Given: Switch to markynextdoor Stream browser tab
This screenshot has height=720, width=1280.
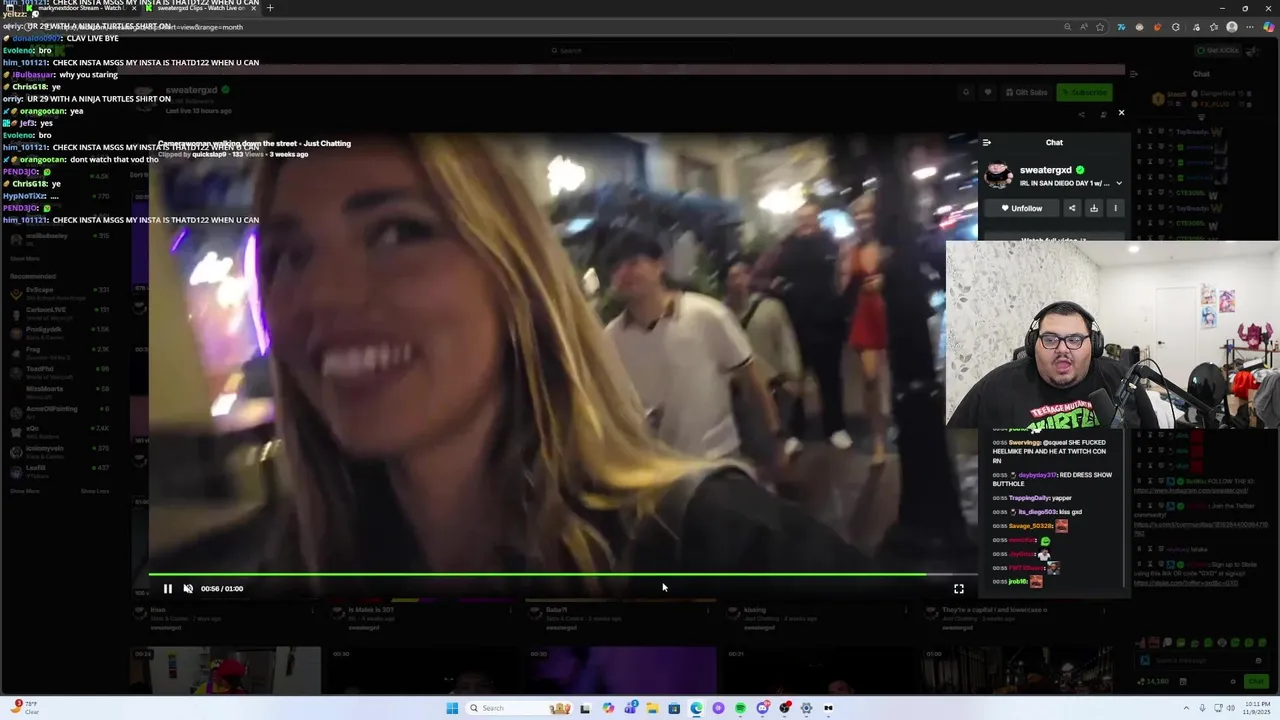Looking at the screenshot, I should coord(80,8).
